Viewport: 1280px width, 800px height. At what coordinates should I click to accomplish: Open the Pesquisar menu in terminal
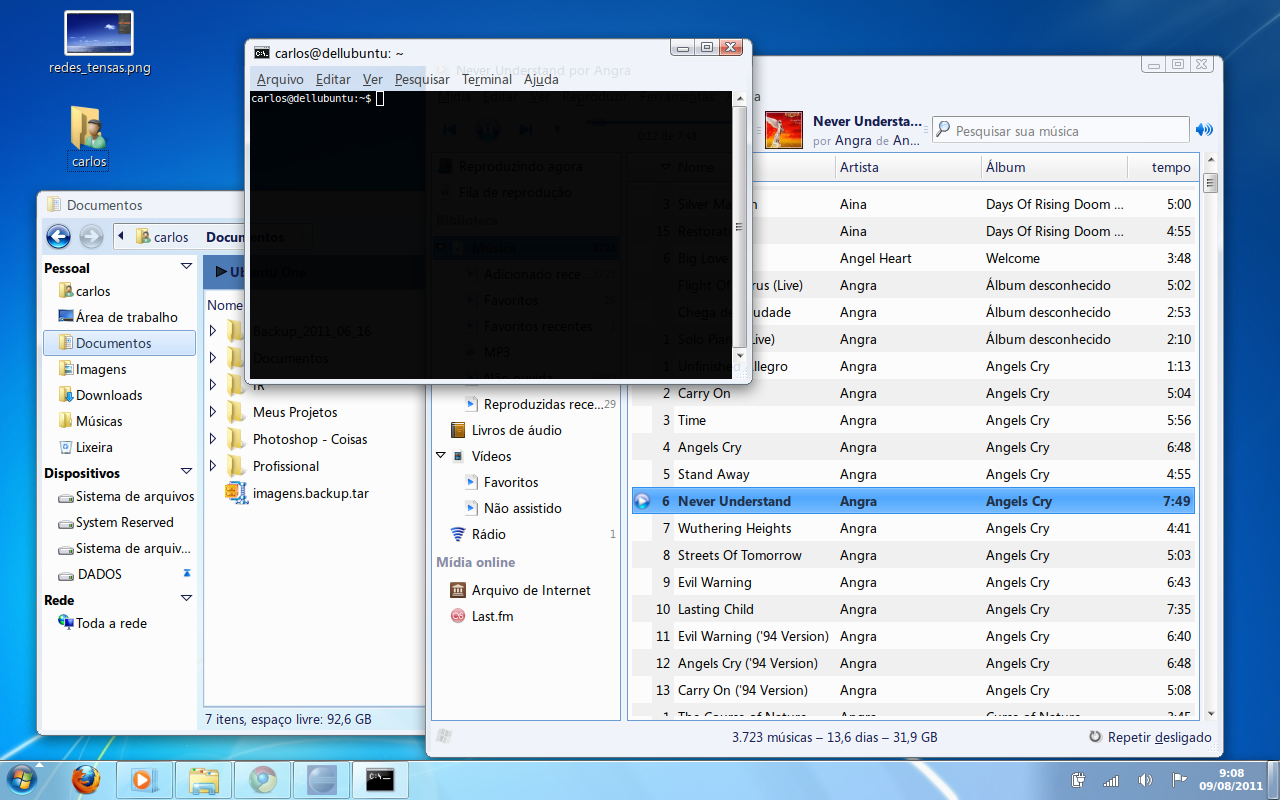pyautogui.click(x=422, y=79)
